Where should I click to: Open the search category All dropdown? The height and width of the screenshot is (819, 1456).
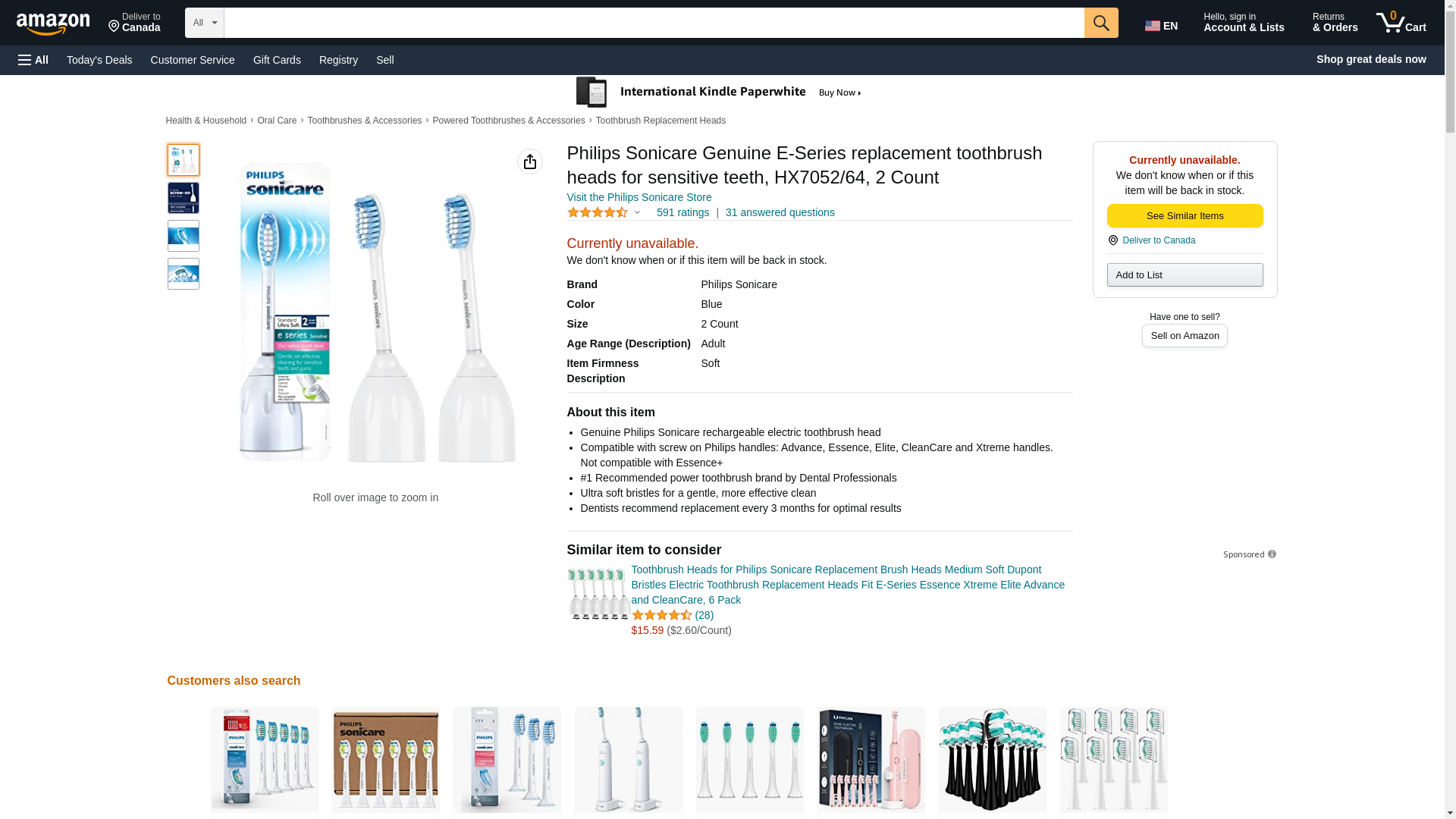click(x=204, y=23)
